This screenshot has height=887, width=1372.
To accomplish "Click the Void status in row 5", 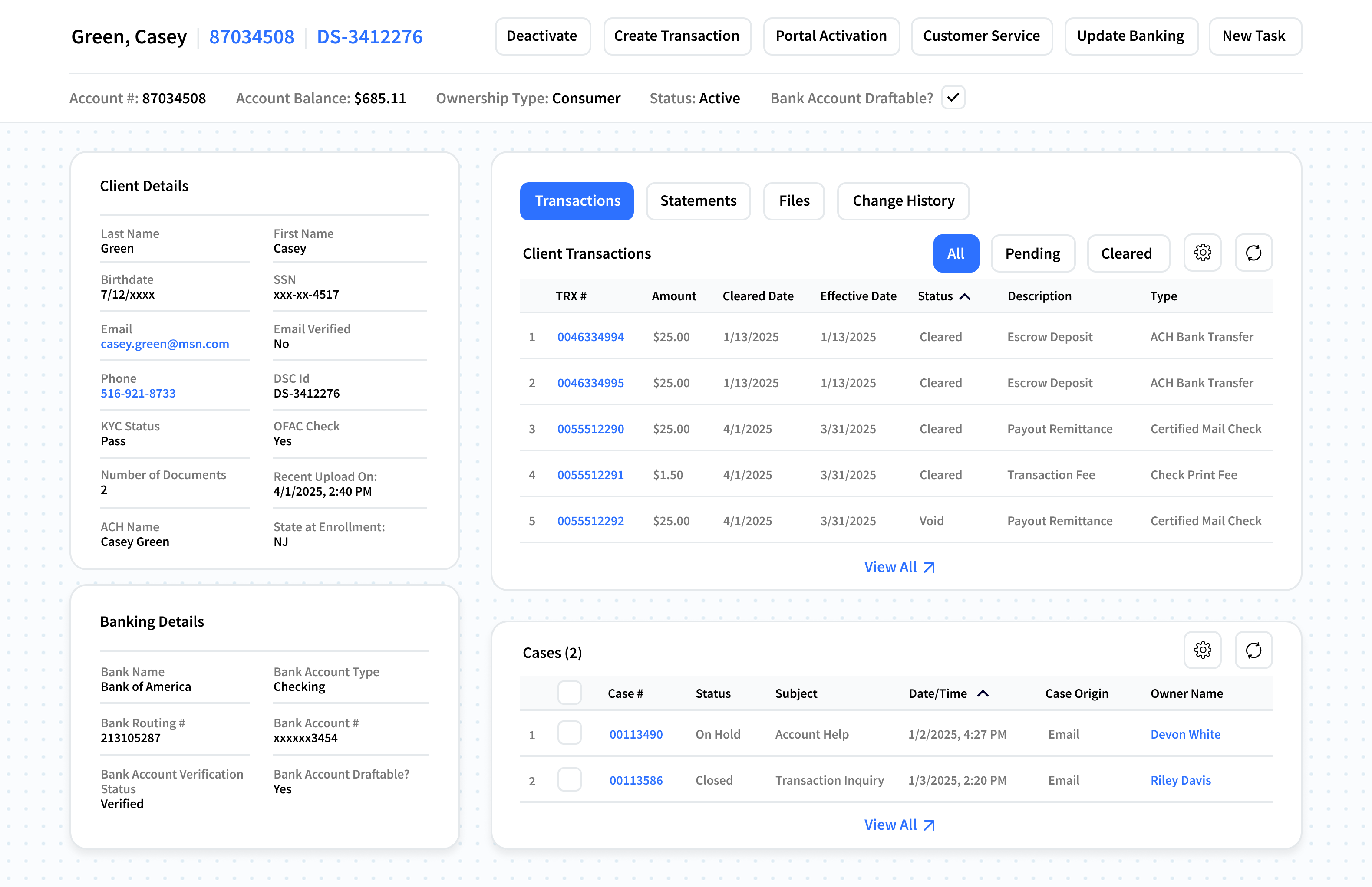I will click(931, 521).
